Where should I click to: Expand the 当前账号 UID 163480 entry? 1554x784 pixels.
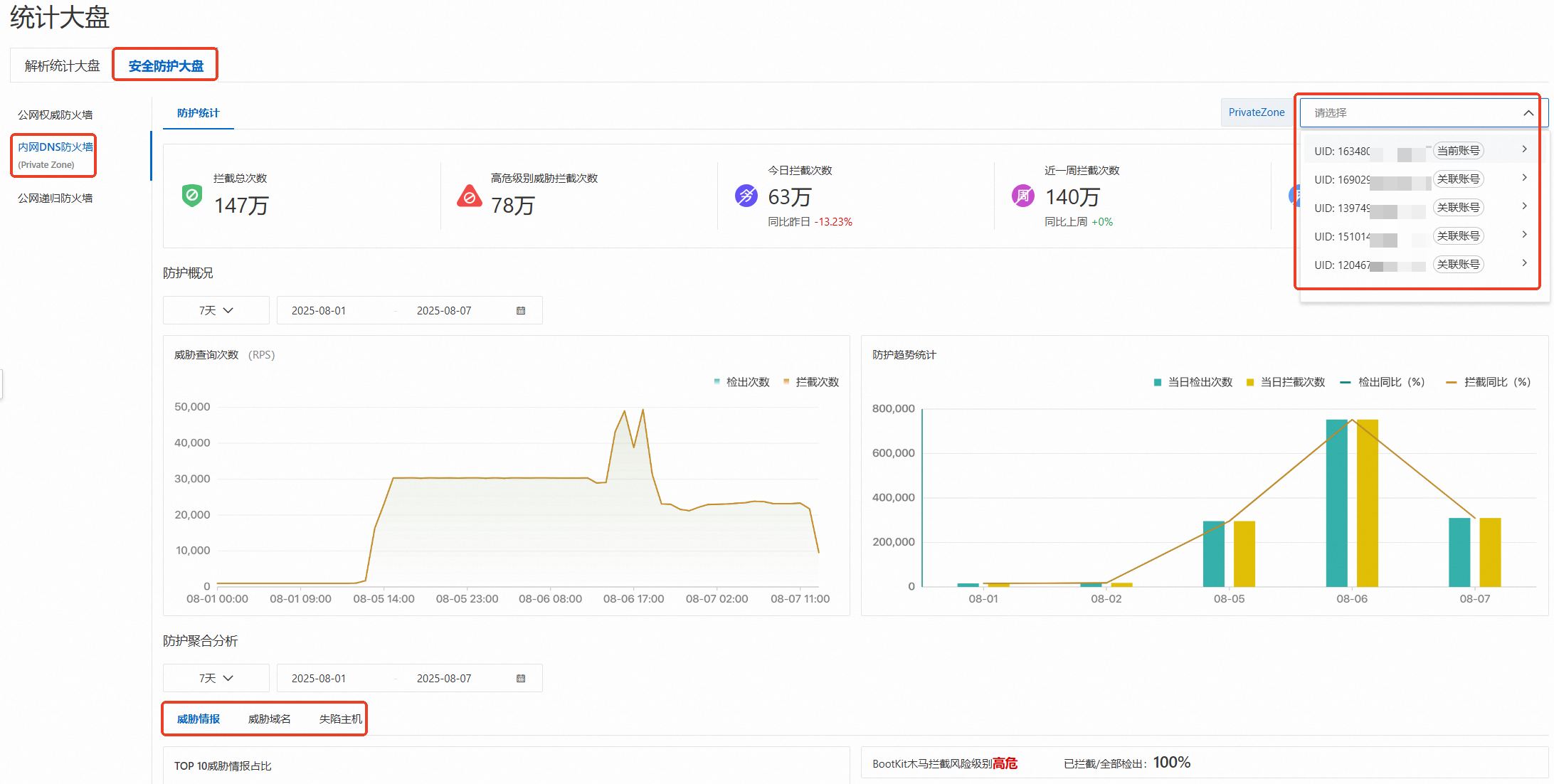pyautogui.click(x=1524, y=149)
